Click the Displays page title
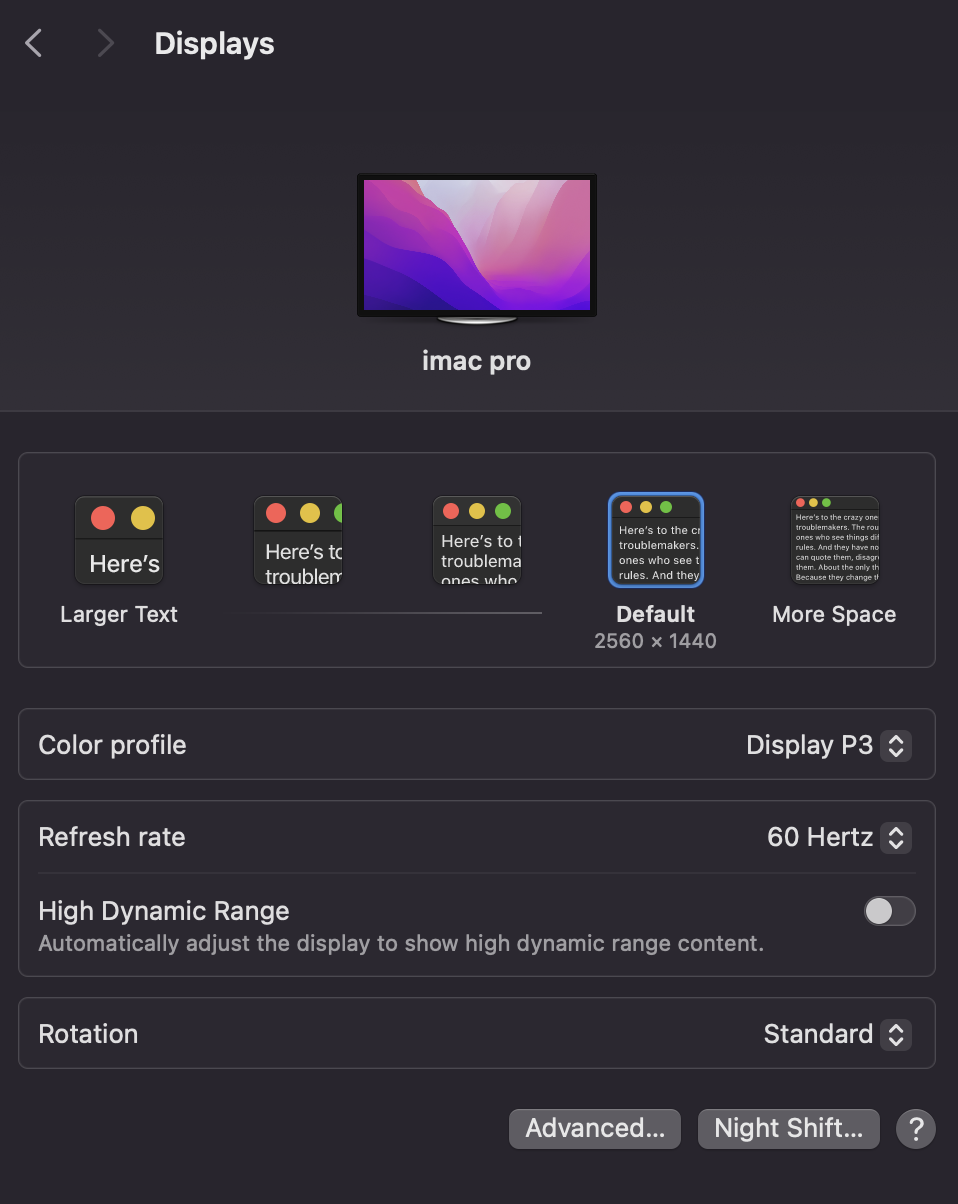958x1204 pixels. point(214,44)
